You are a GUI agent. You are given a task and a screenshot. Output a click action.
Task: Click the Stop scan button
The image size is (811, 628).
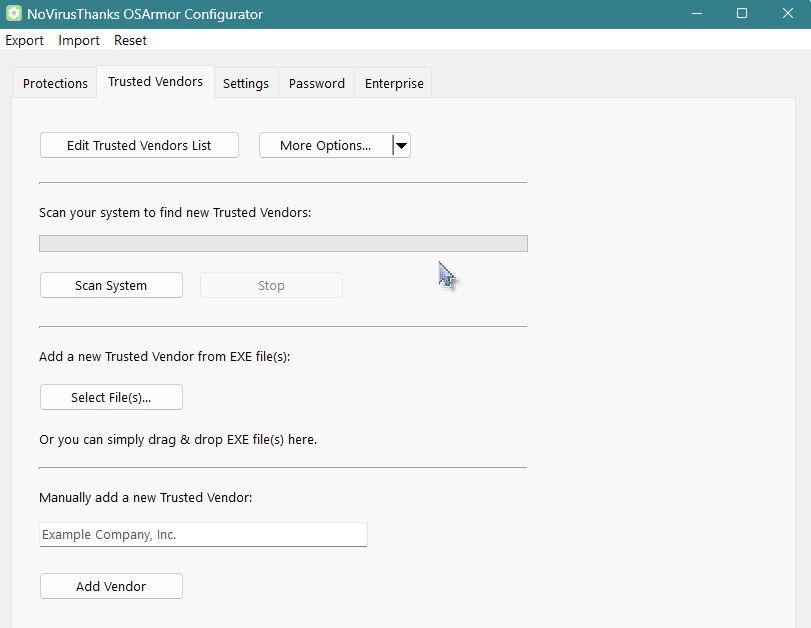(271, 286)
